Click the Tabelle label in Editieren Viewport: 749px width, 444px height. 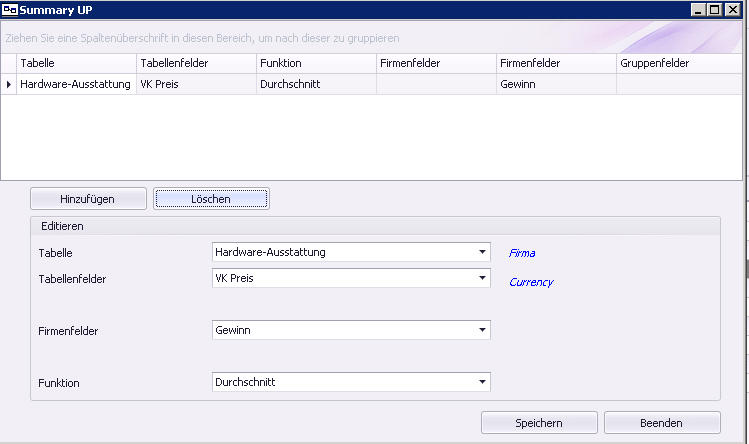click(x=55, y=253)
